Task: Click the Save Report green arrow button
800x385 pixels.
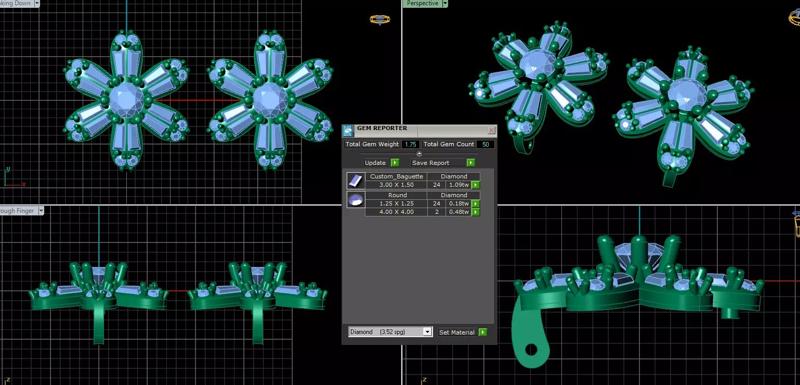Action: click(x=470, y=163)
